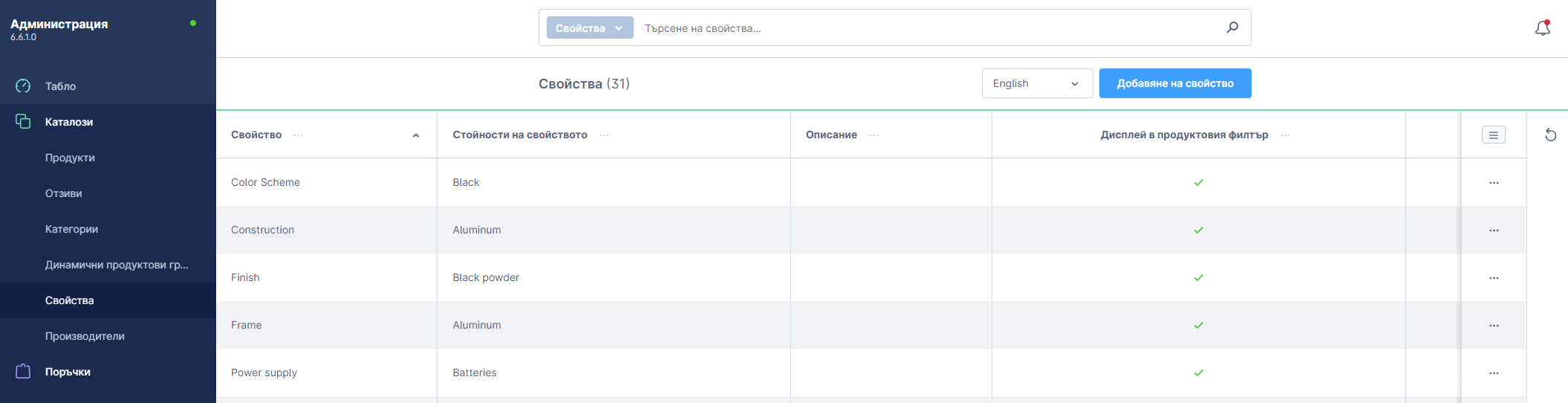The image size is (1568, 403).
Task: Click the property search input field
Action: point(928,28)
